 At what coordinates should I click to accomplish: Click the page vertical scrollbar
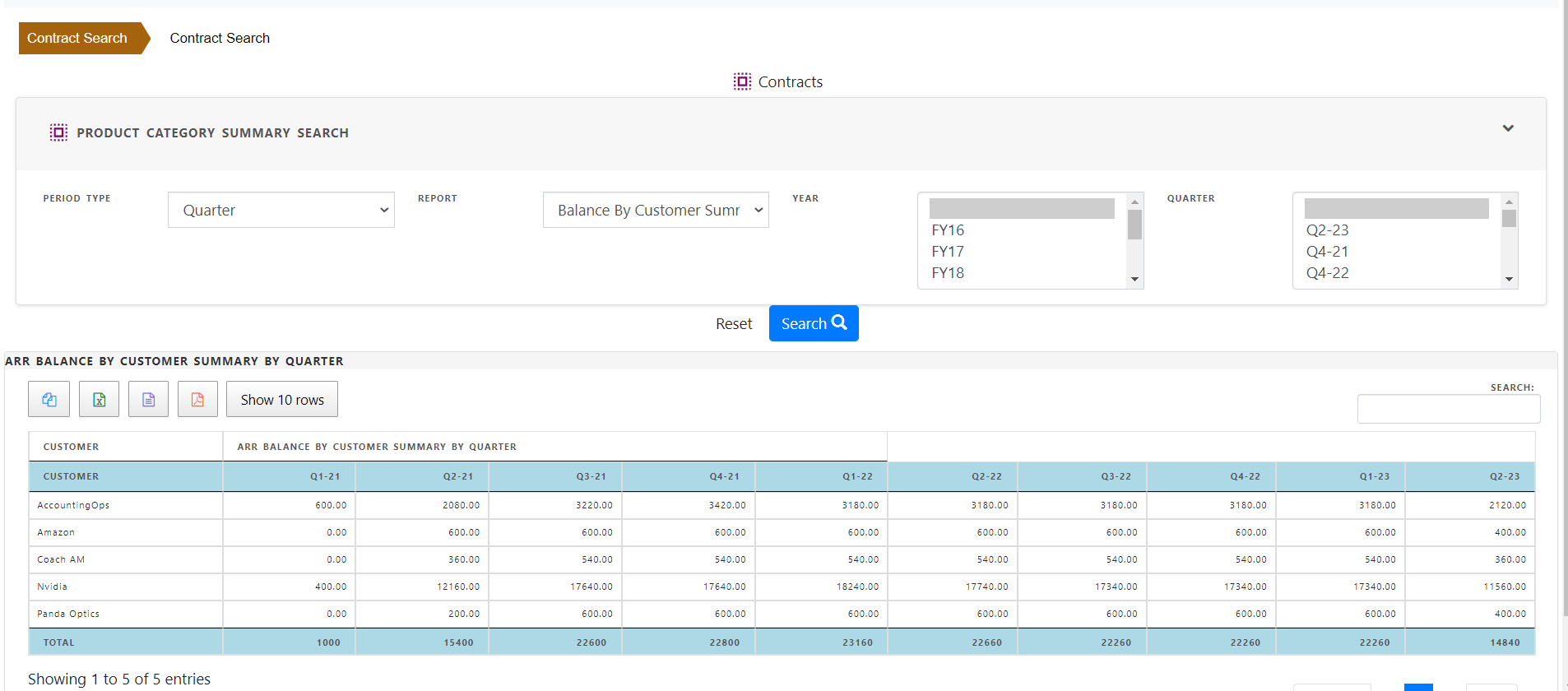coord(1565,308)
